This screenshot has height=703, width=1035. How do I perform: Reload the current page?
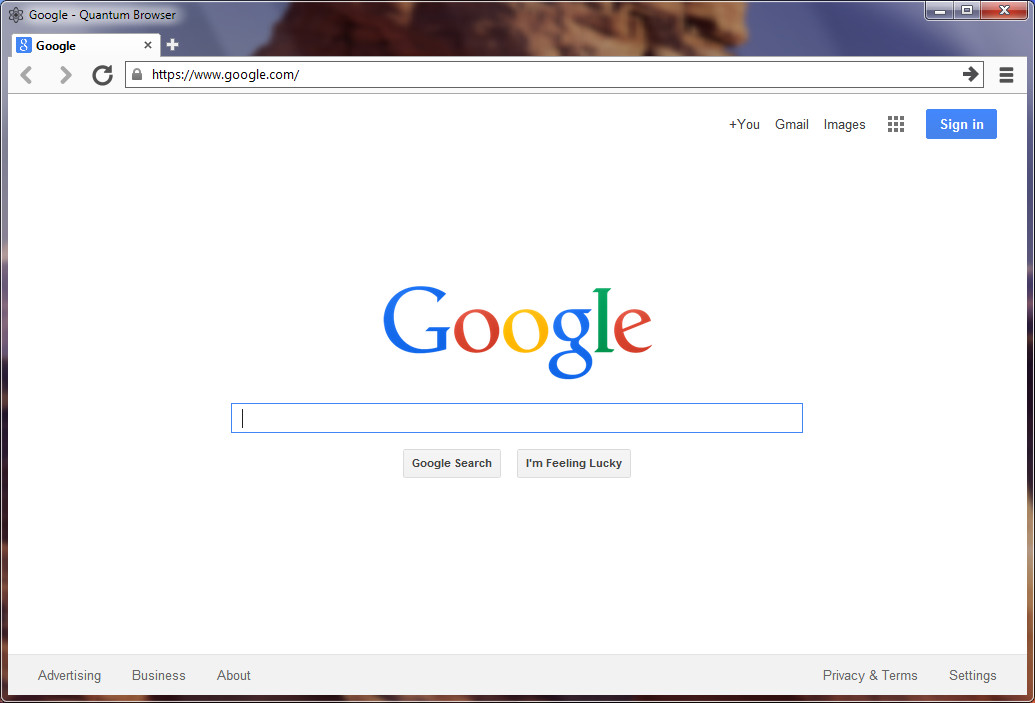[x=102, y=75]
